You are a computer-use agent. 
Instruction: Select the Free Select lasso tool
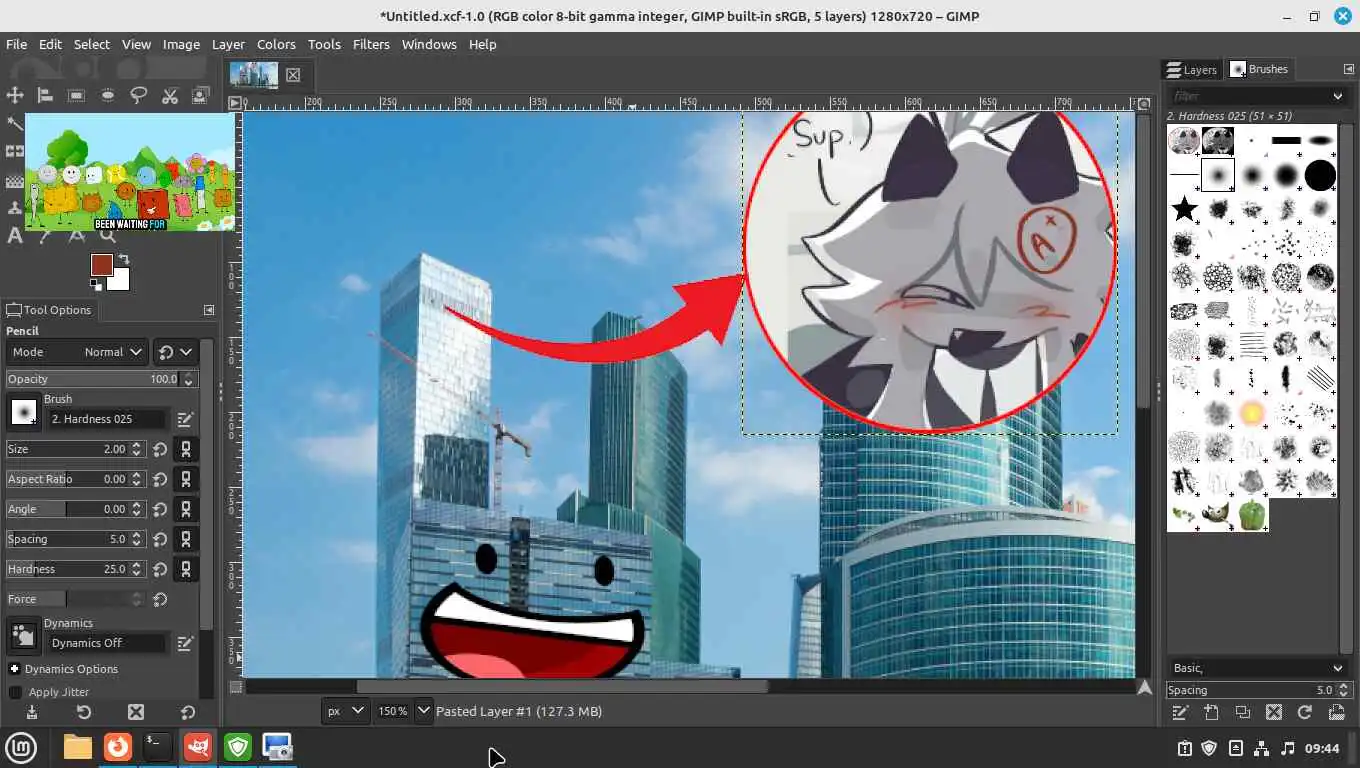point(138,95)
